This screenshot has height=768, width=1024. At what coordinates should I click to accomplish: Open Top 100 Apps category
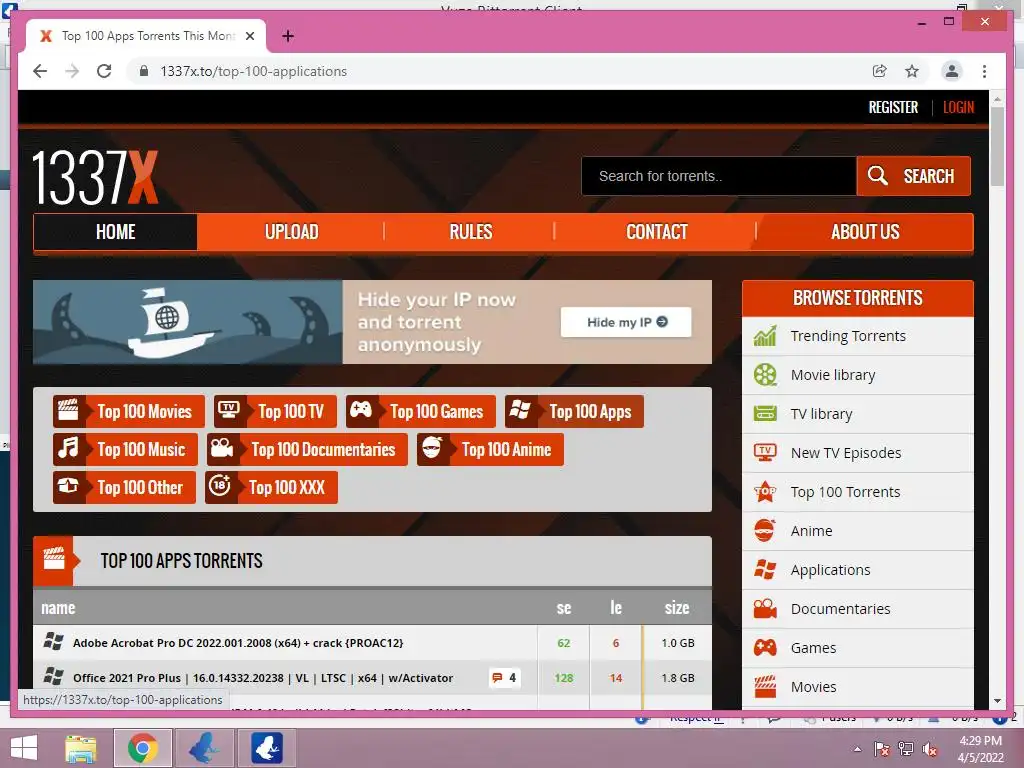pyautogui.click(x=574, y=411)
